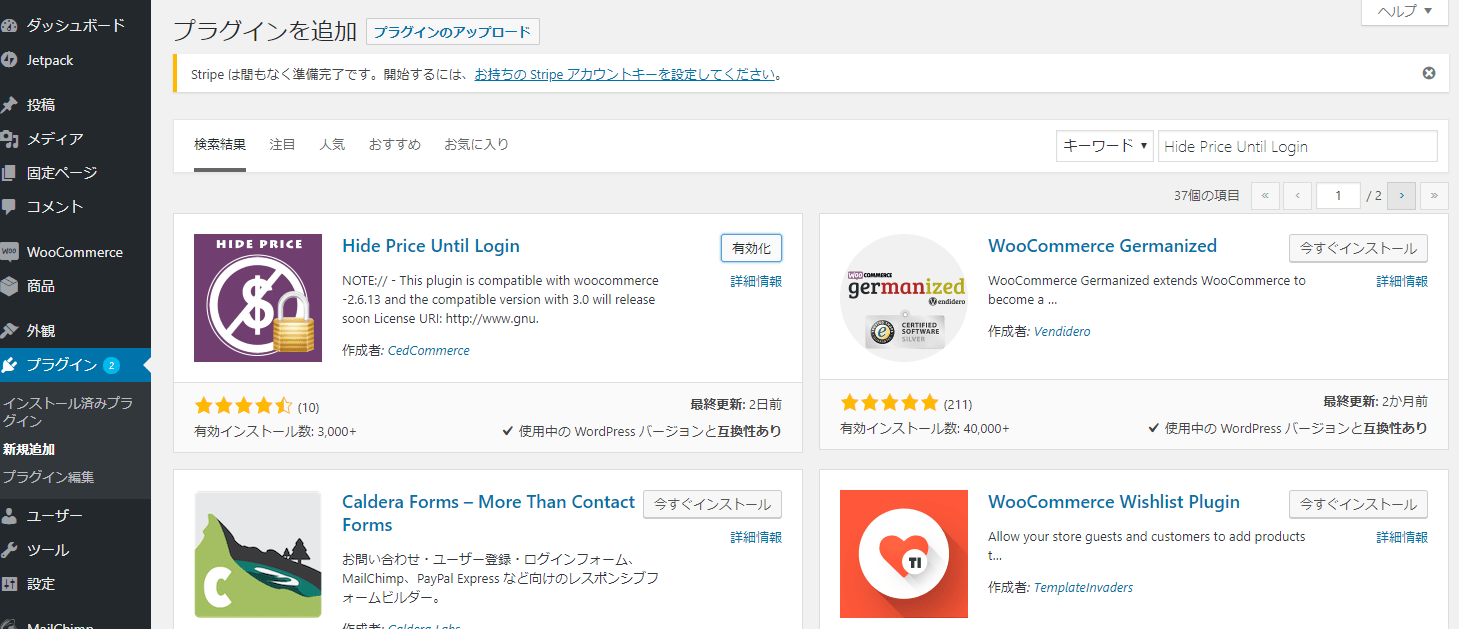Expand the ヘルプ help dropdown
The image size is (1459, 629).
point(1405,11)
